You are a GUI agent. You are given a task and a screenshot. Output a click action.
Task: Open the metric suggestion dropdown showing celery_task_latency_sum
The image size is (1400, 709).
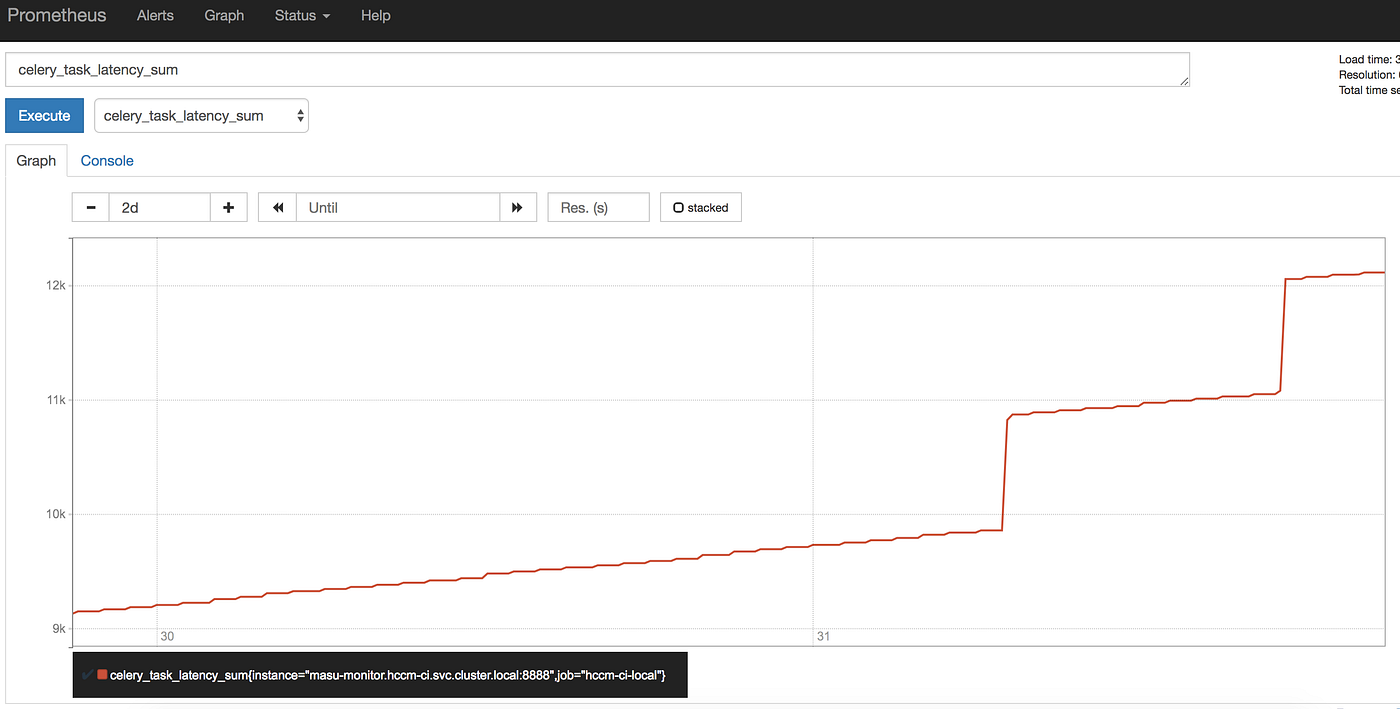tap(200, 115)
